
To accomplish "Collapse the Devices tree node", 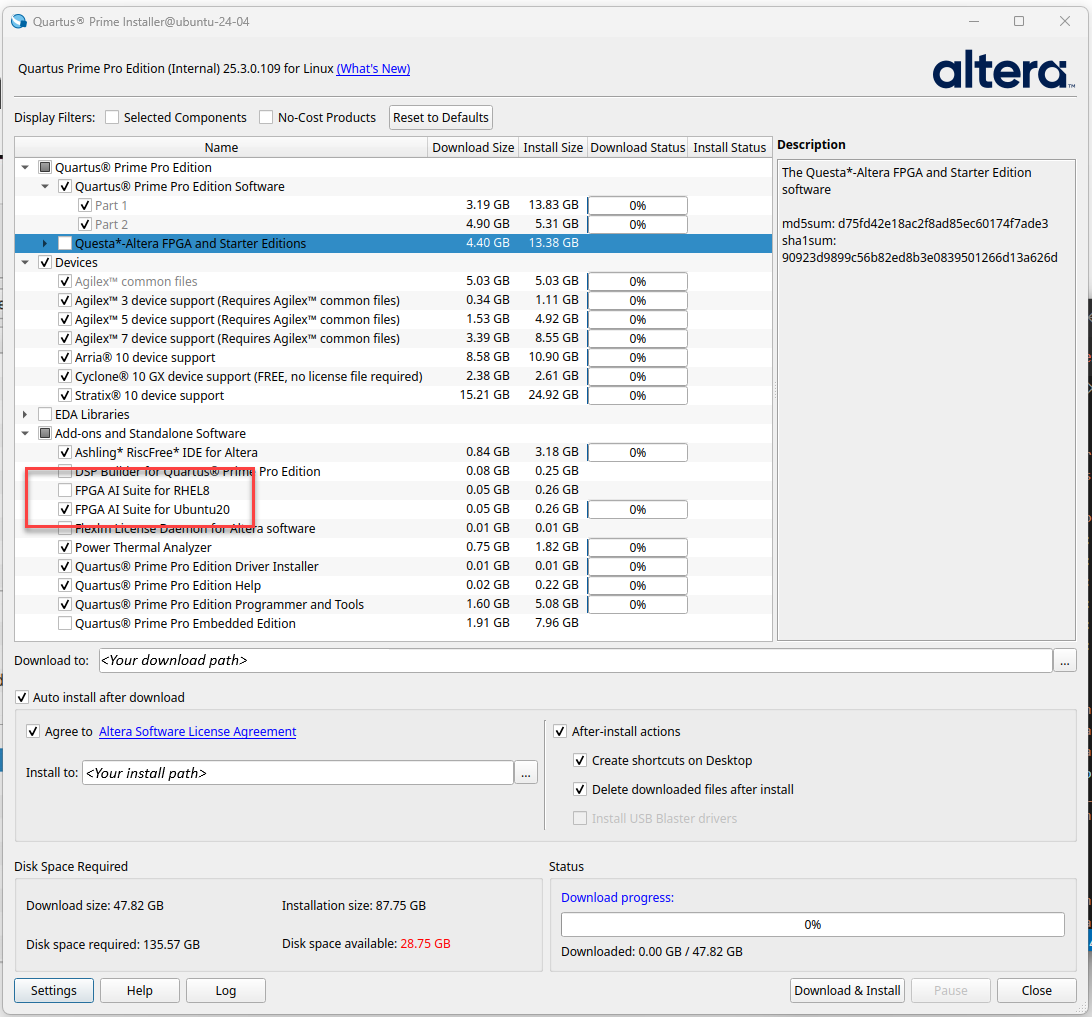I will (x=25, y=263).
